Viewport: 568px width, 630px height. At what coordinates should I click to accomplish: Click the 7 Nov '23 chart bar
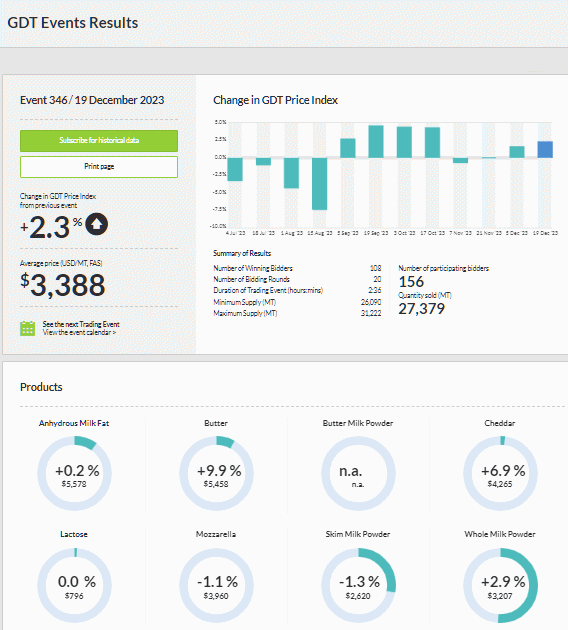click(460, 160)
